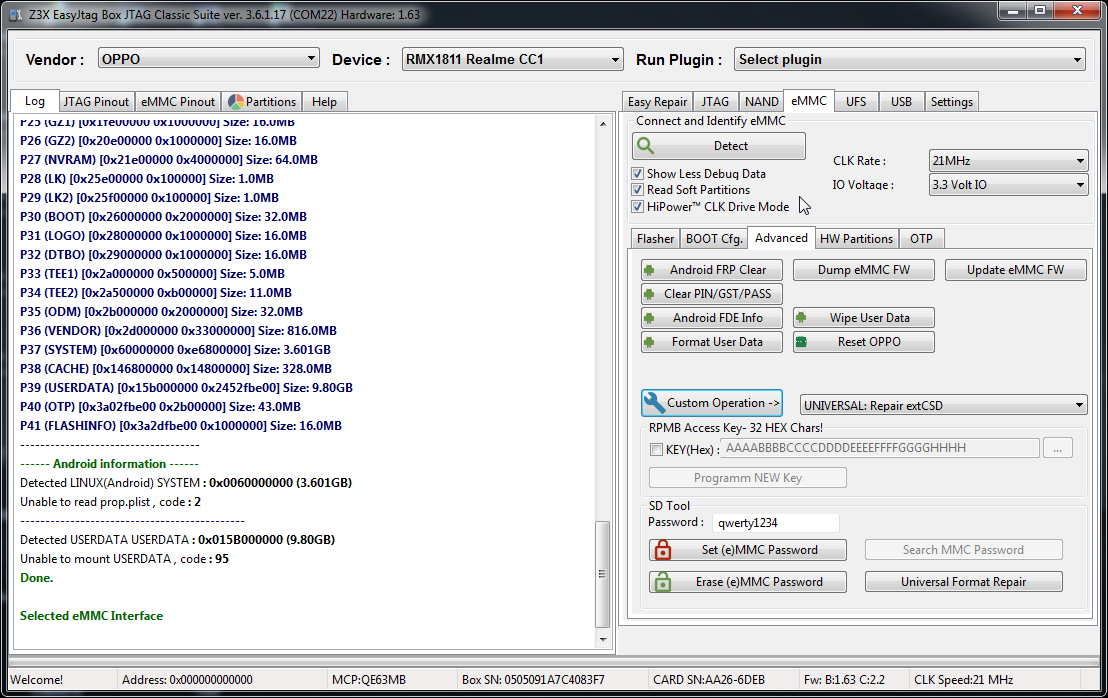Screen dimensions: 1108x698
Task: Click the Dump eMMC FW button
Action: [x=864, y=270]
